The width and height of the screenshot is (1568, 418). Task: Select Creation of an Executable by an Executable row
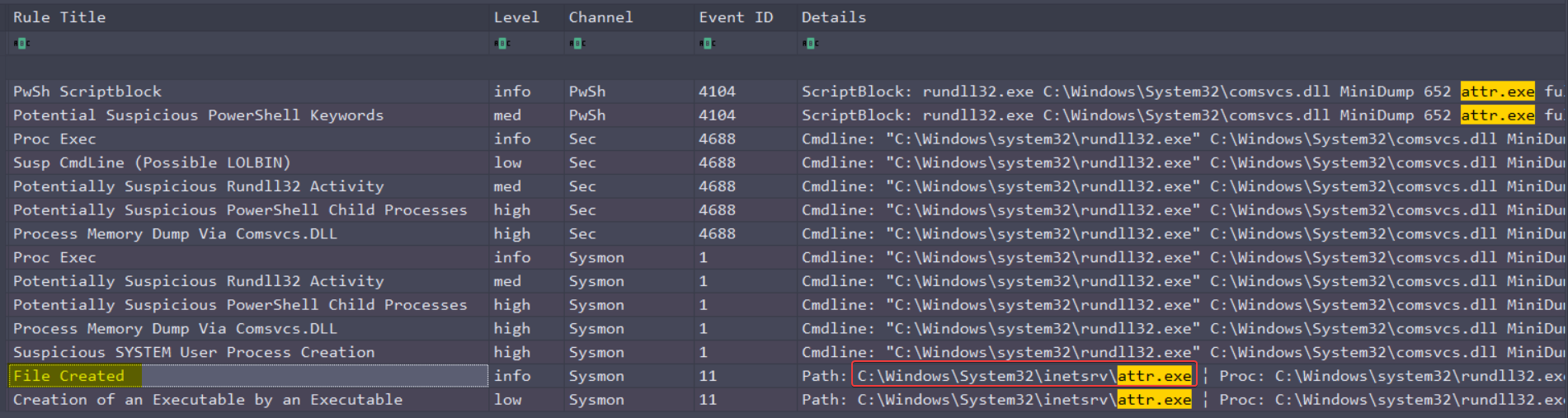[784, 400]
